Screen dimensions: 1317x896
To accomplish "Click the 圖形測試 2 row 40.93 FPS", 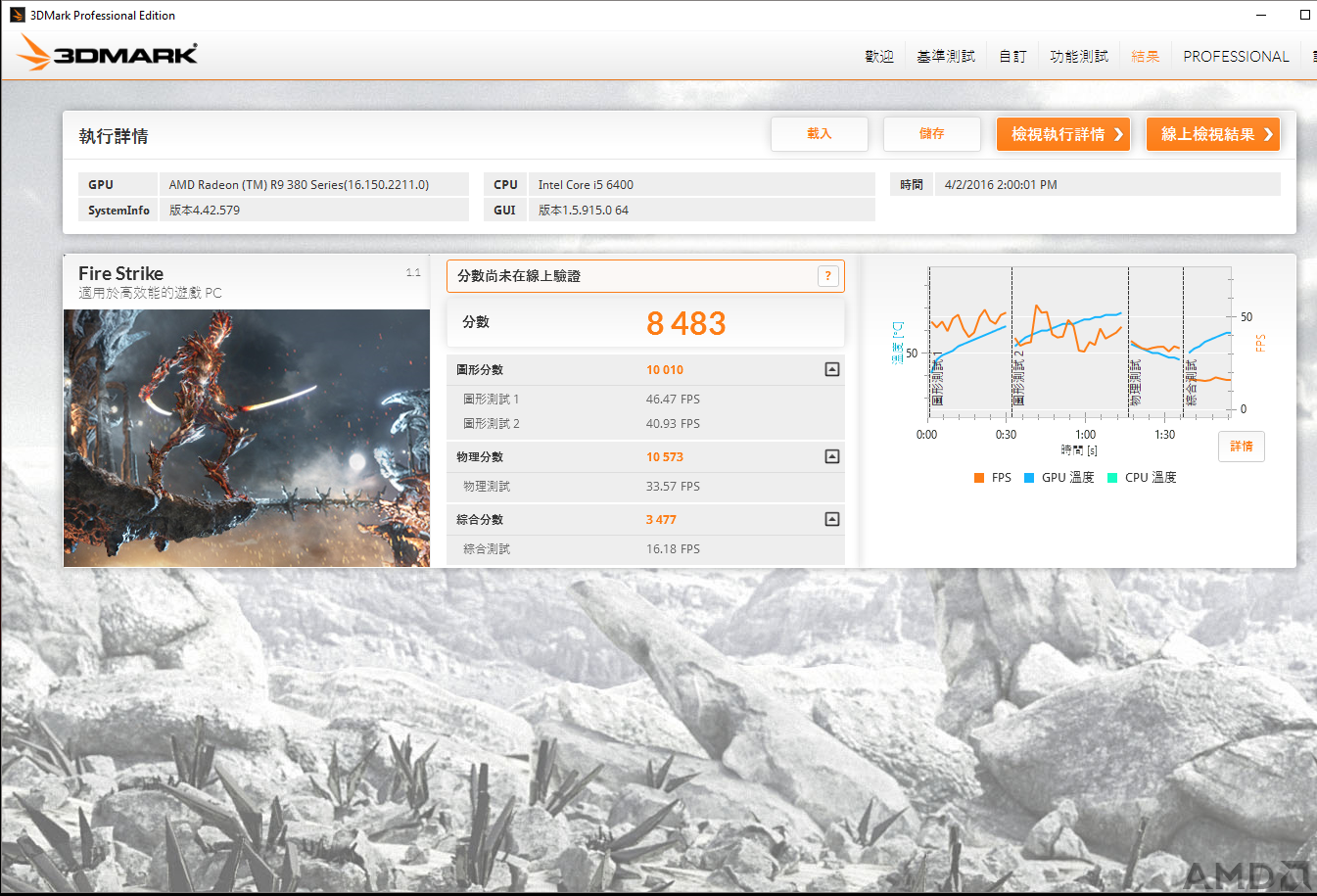I will (645, 424).
